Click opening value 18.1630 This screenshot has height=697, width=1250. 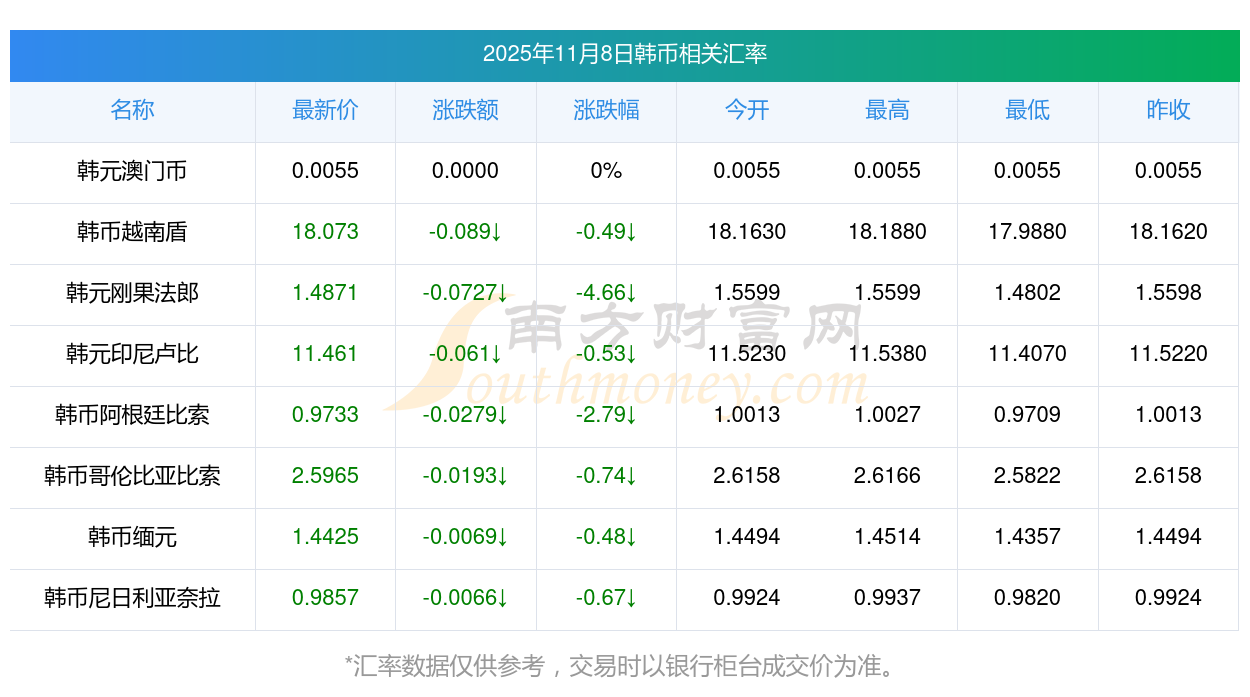click(747, 232)
